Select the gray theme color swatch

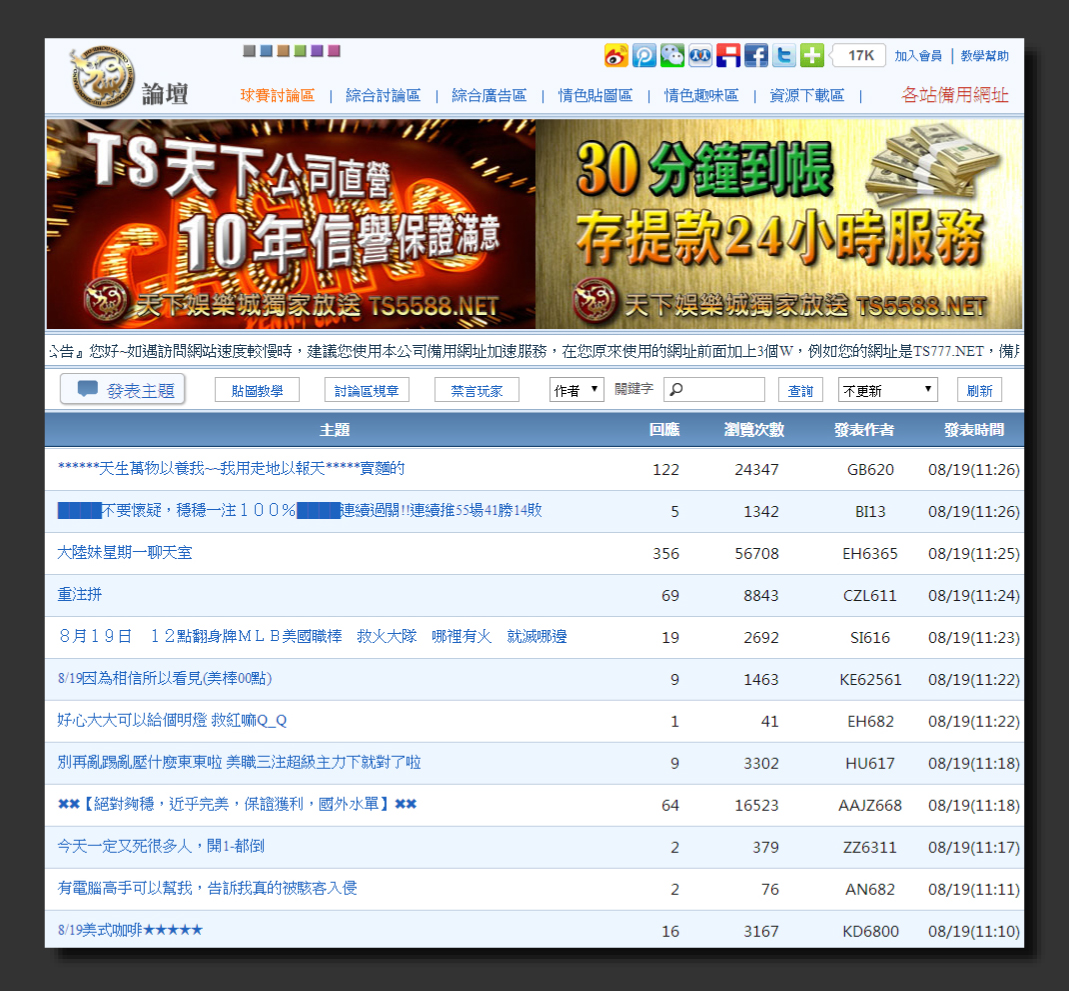coord(249,50)
